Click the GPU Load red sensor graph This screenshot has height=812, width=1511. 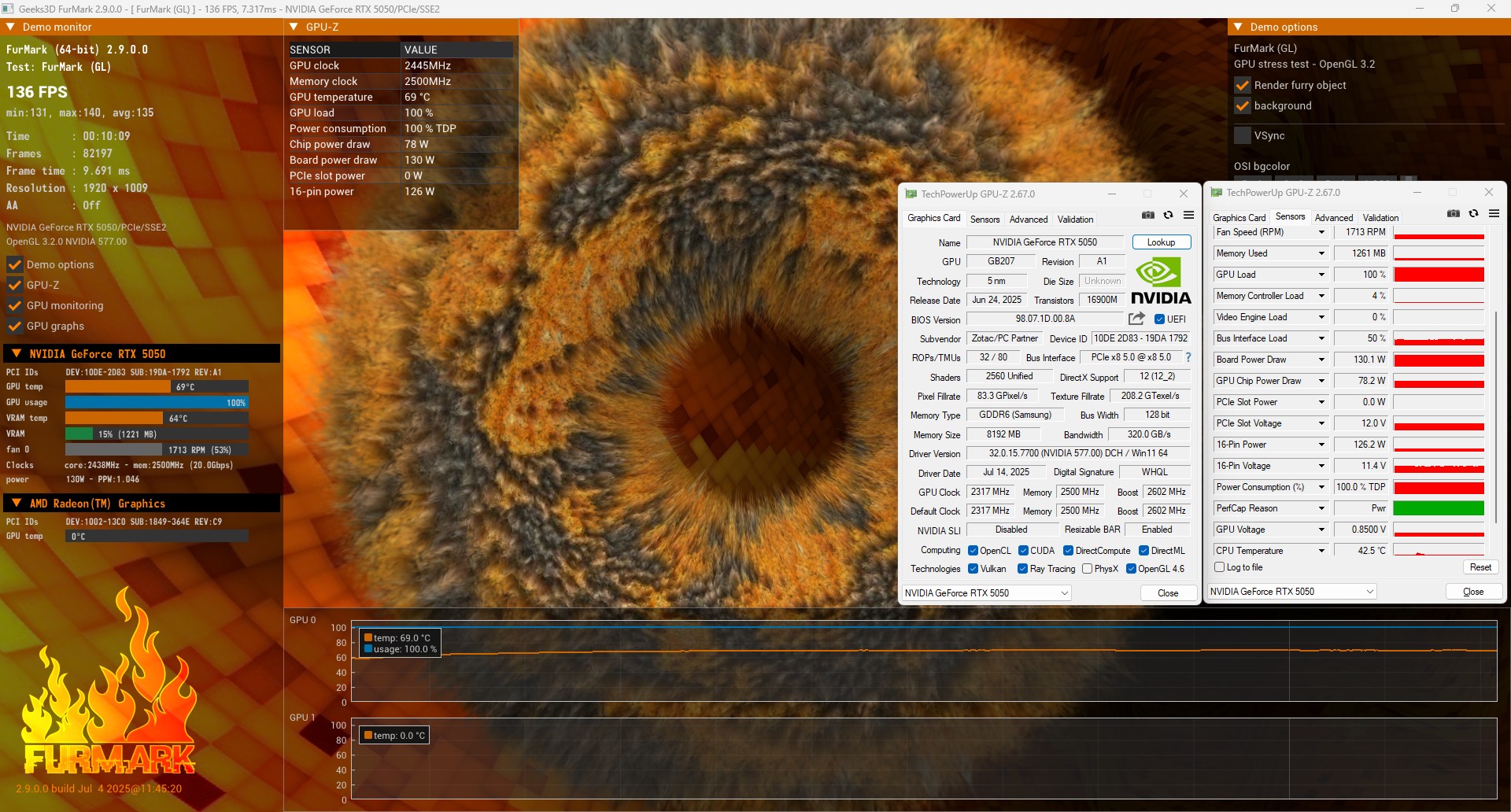click(1439, 275)
